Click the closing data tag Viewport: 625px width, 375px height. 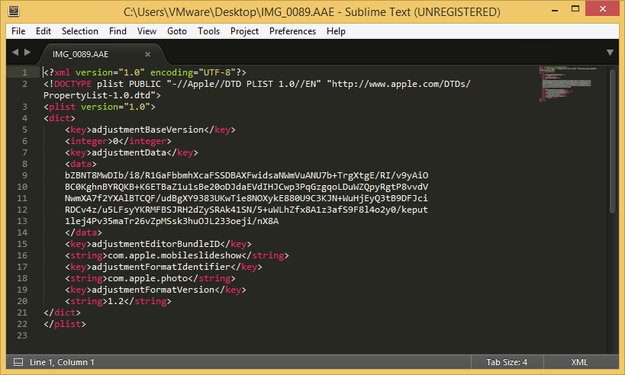(83, 232)
